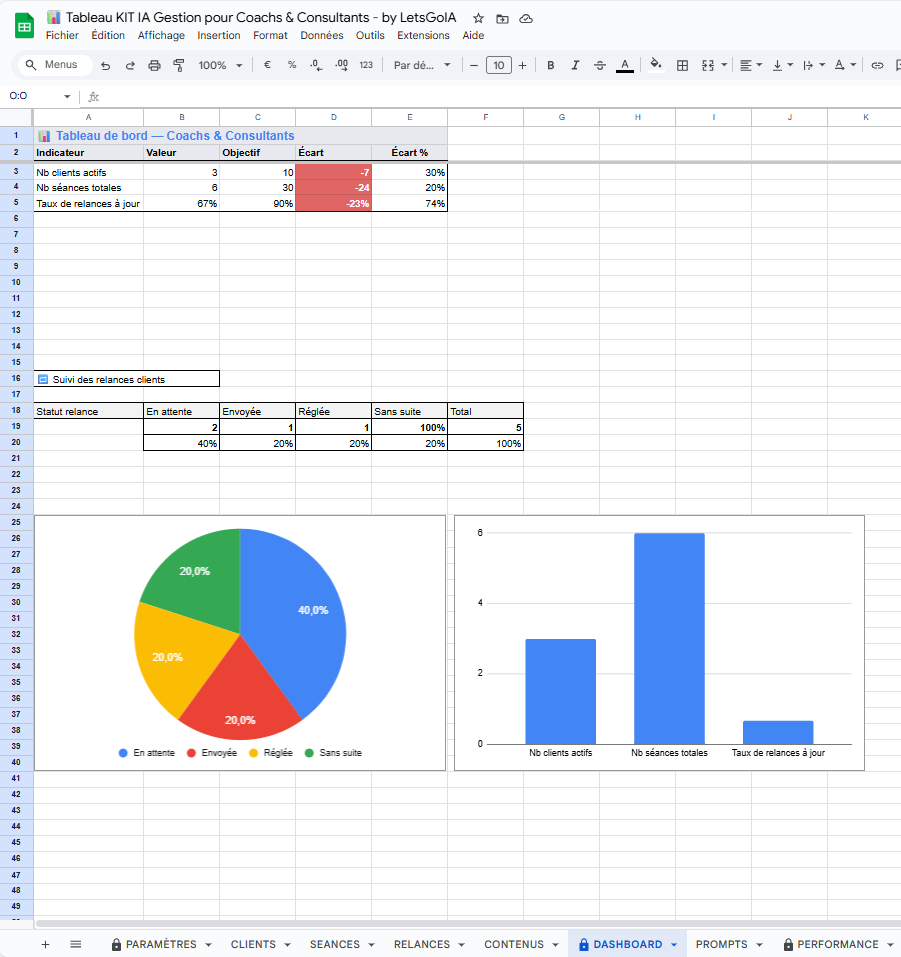This screenshot has height=957, width=901.
Task: Click the undo arrow in the toolbar
Action: pyautogui.click(x=105, y=65)
